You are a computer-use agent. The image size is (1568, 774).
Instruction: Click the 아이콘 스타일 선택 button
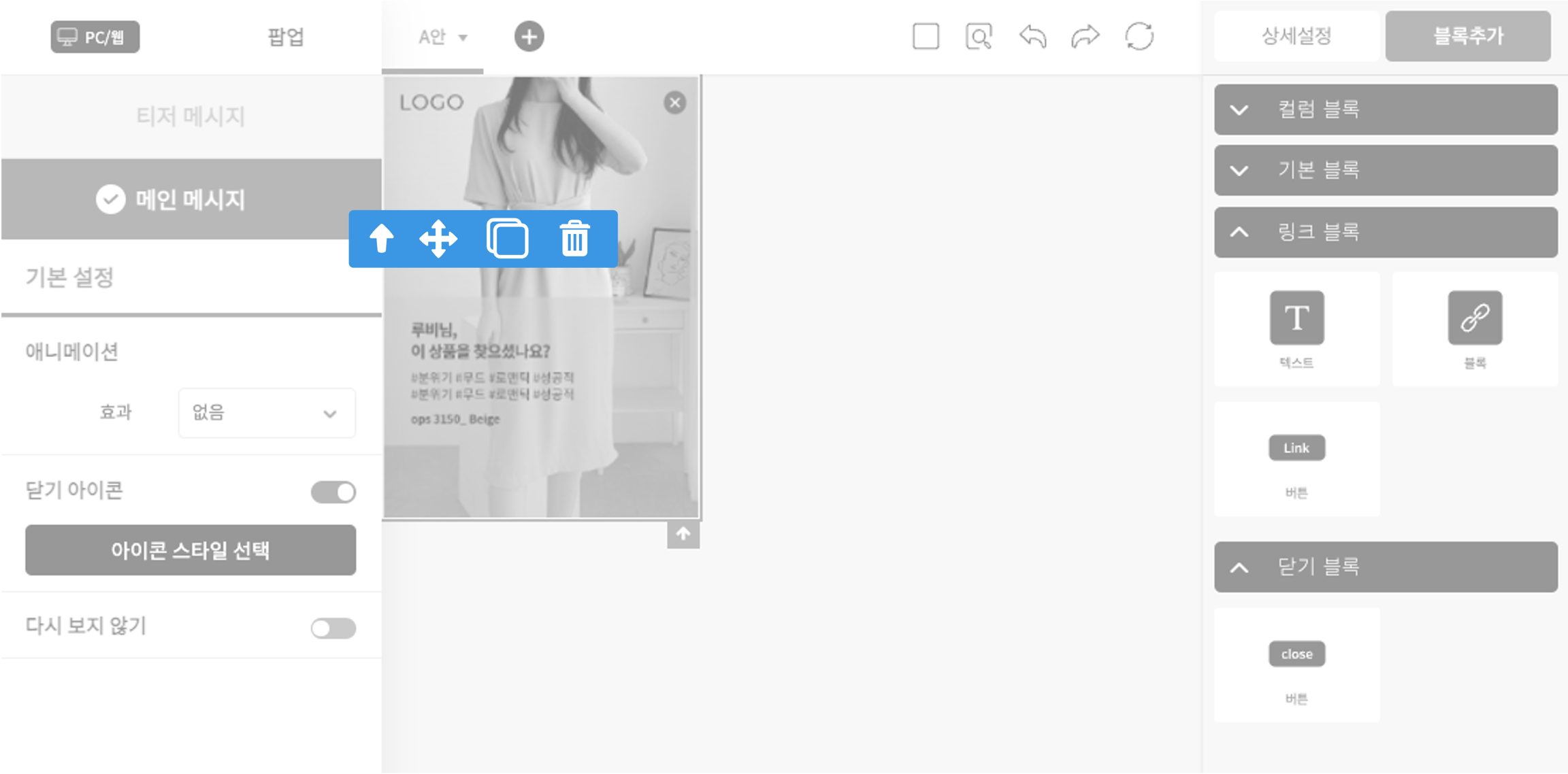191,550
